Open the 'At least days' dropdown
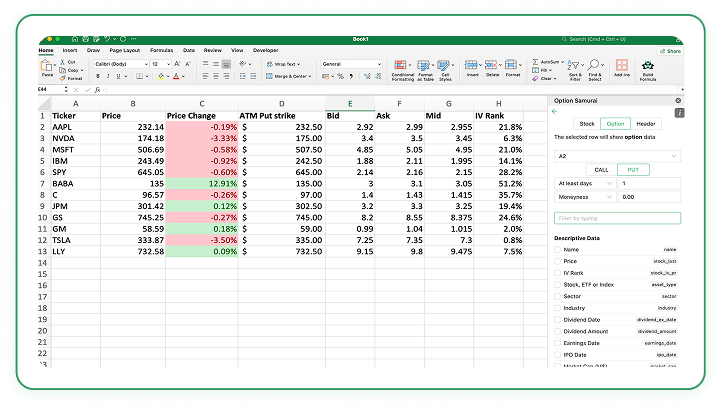 pyautogui.click(x=584, y=183)
